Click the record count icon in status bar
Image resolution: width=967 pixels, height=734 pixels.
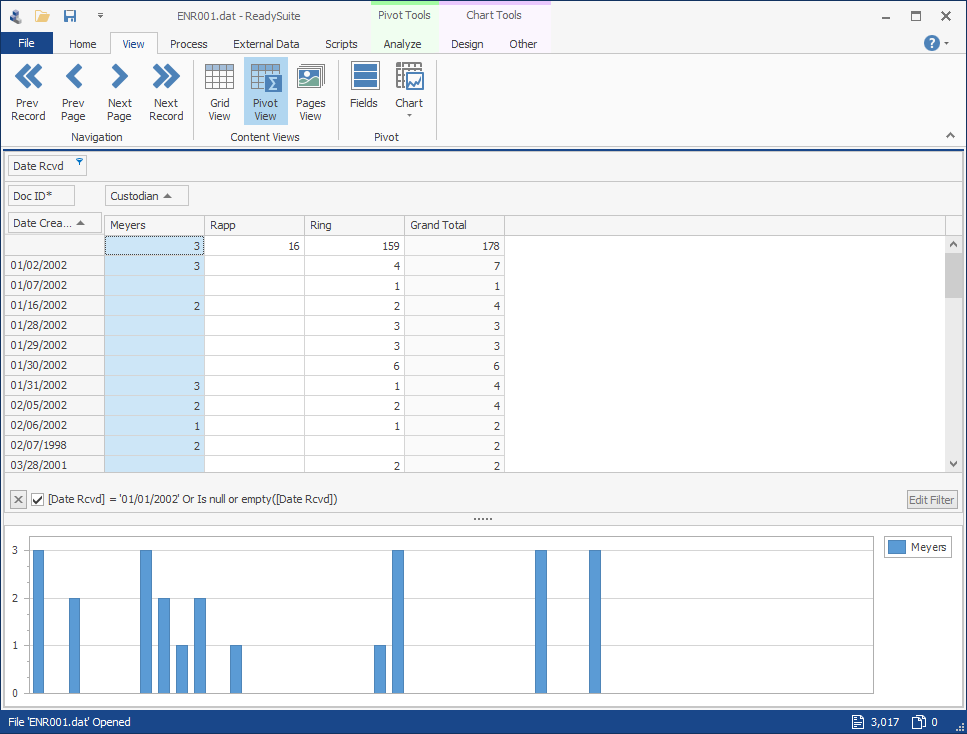tap(857, 721)
